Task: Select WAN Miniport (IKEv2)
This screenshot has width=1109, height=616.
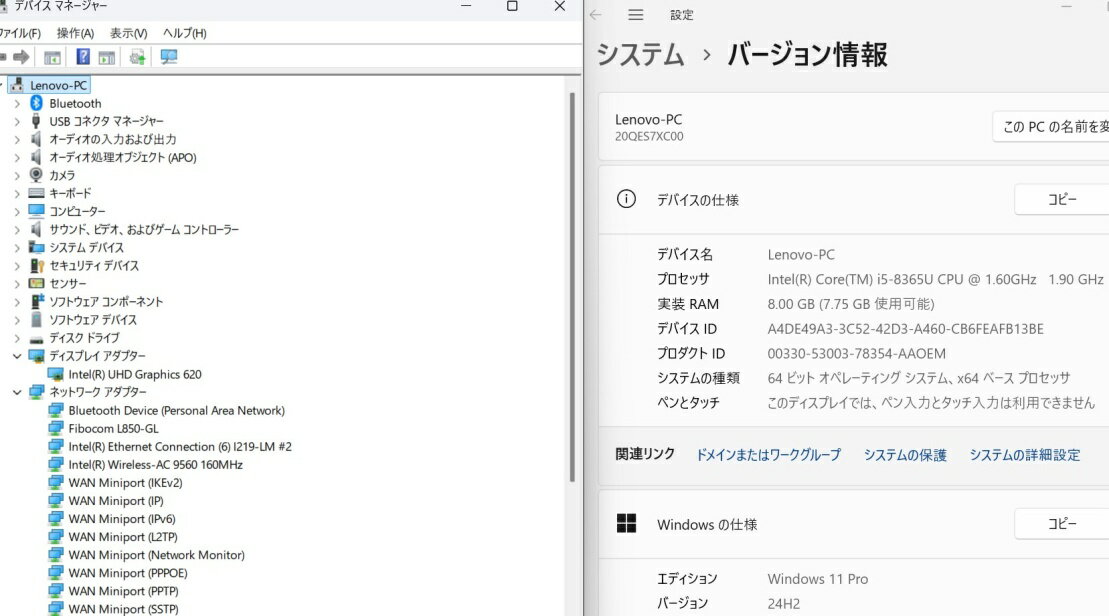Action: point(125,482)
